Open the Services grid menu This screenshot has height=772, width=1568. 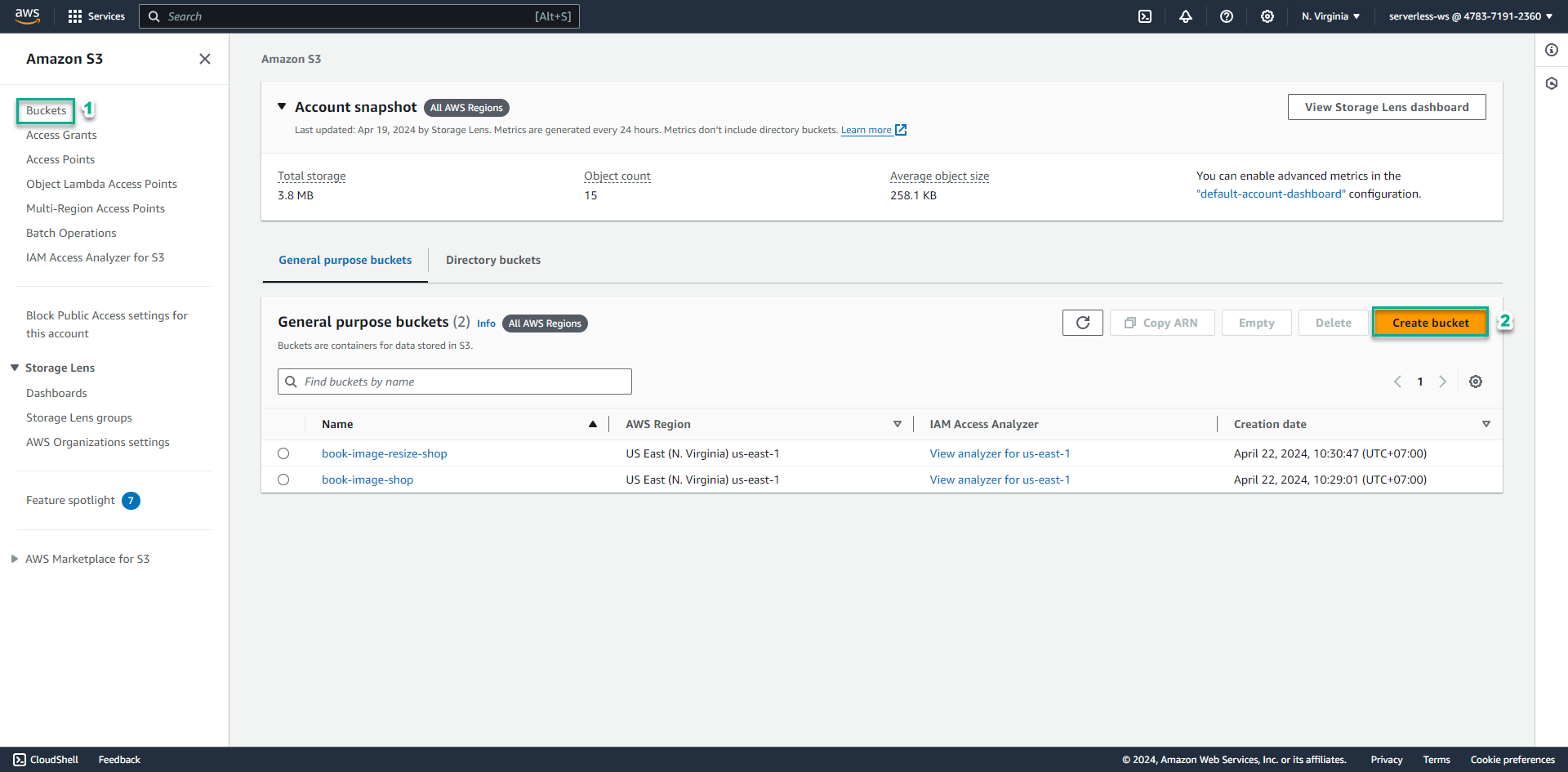(96, 16)
